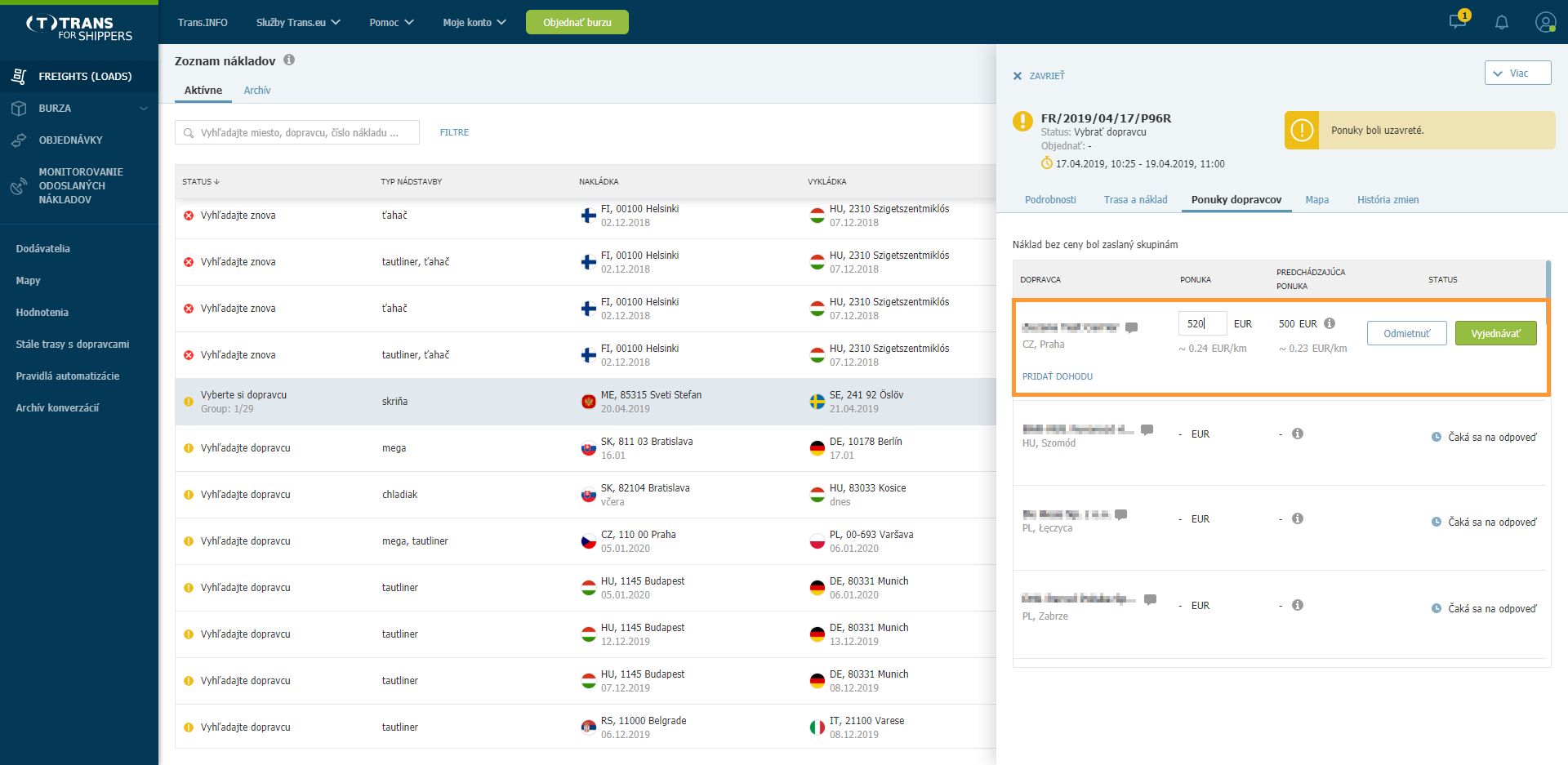Screen dimensions: 1568x765
Task: Switch to the Aktívne tab
Action: click(203, 90)
